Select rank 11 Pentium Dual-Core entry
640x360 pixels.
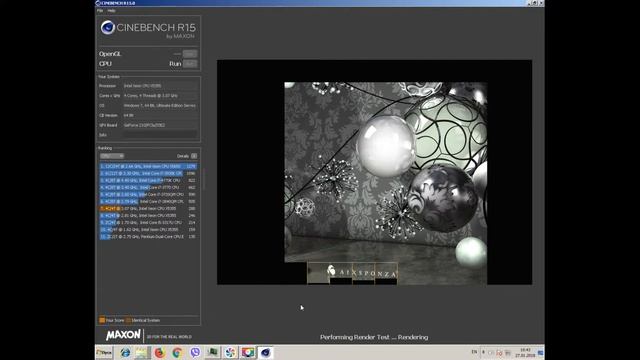(148, 236)
